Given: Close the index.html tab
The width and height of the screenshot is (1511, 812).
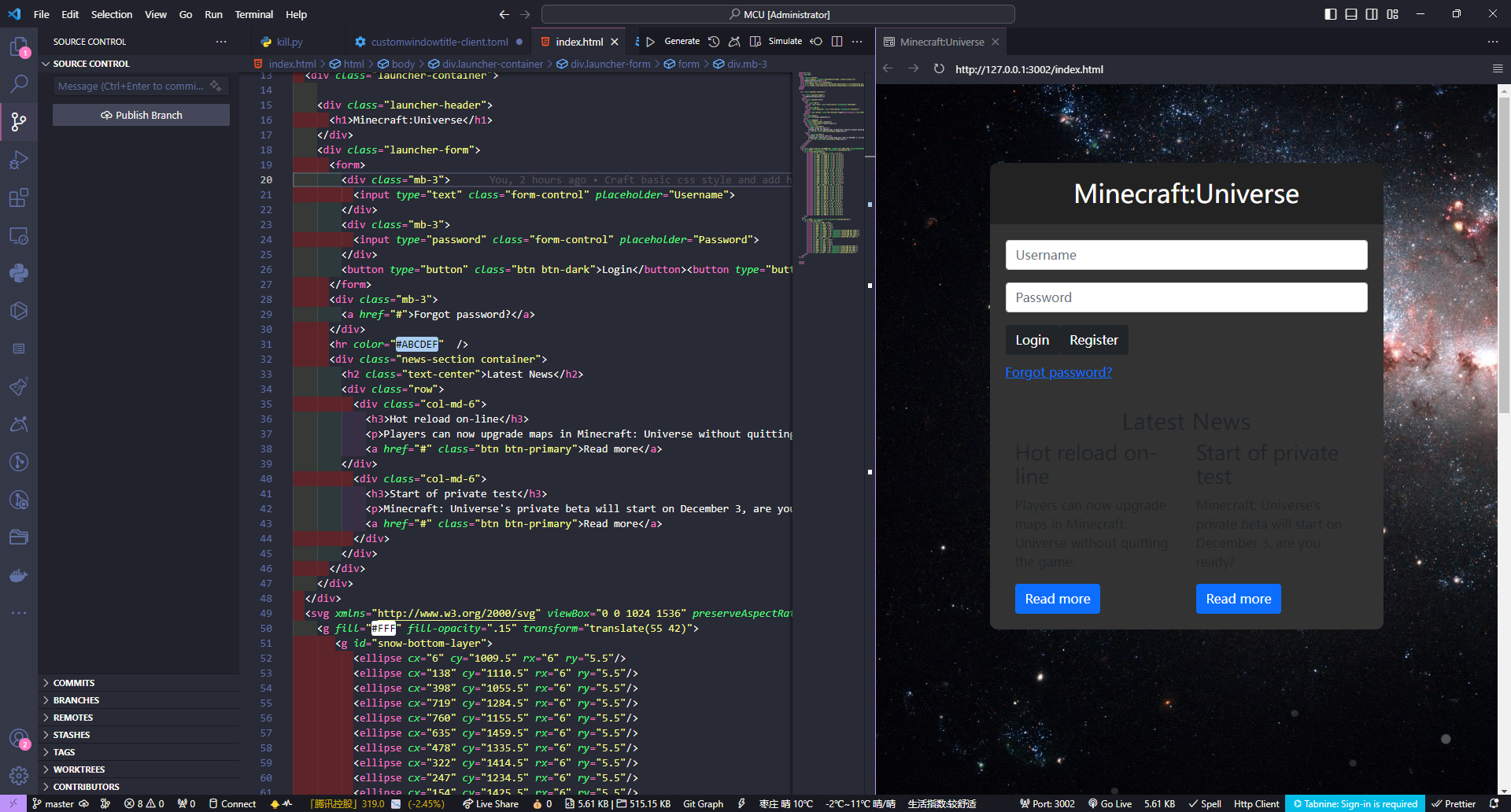Looking at the screenshot, I should coord(615,42).
